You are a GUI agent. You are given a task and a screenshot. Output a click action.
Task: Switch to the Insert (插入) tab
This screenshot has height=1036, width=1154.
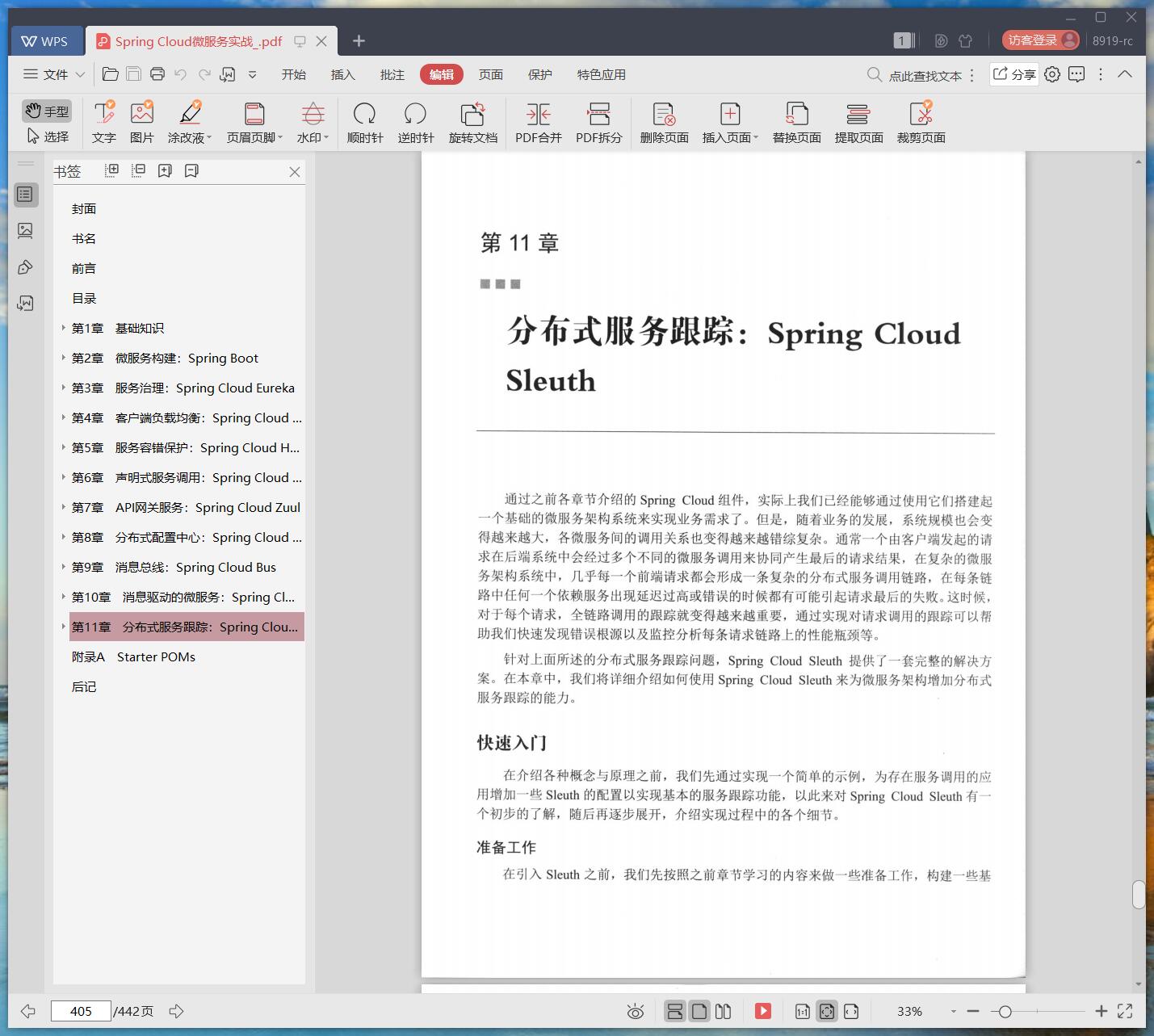[342, 74]
